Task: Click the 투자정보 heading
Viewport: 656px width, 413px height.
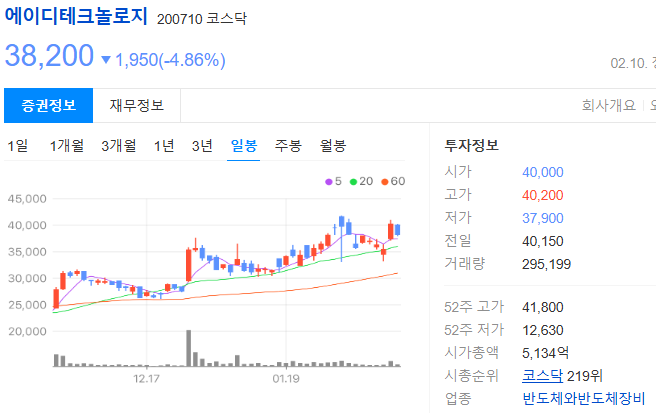Action: [x=472, y=145]
